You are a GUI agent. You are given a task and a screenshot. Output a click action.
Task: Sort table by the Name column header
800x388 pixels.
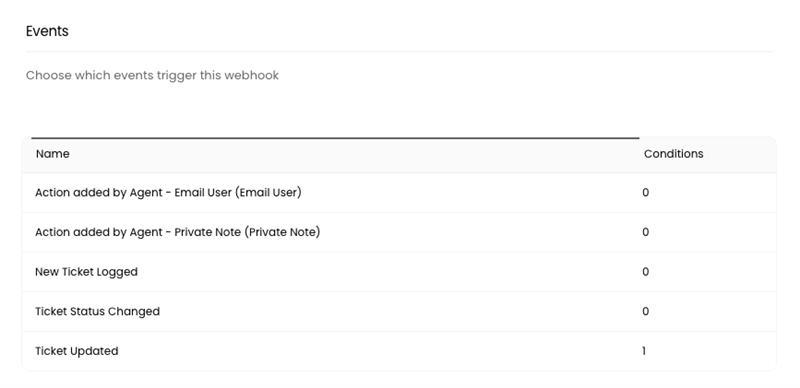(53, 154)
